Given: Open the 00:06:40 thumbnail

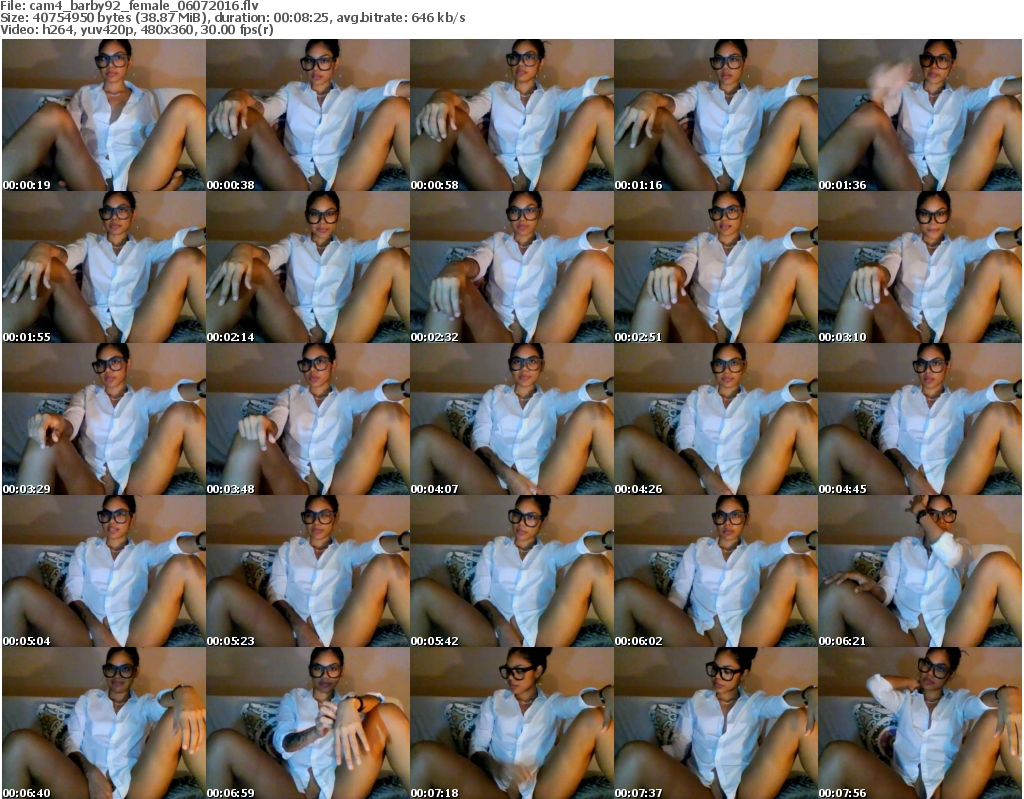Looking at the screenshot, I should pyautogui.click(x=103, y=723).
